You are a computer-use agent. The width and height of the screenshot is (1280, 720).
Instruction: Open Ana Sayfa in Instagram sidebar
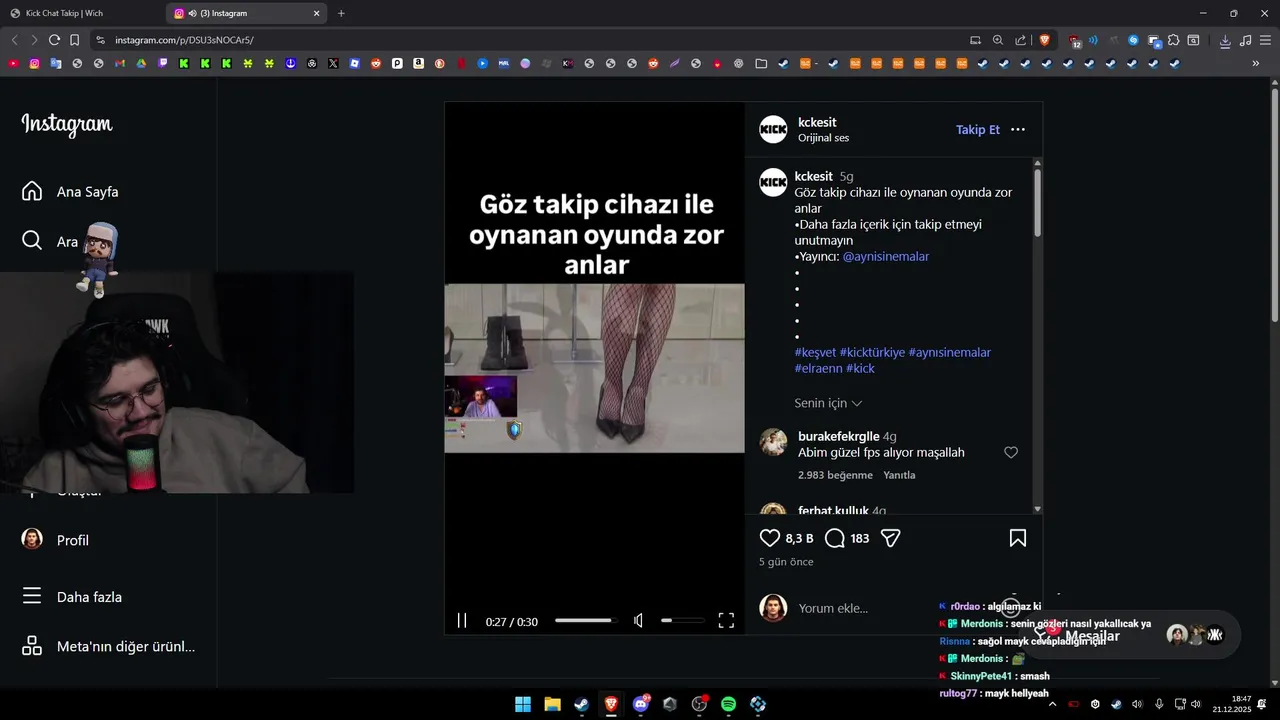pyautogui.click(x=70, y=191)
